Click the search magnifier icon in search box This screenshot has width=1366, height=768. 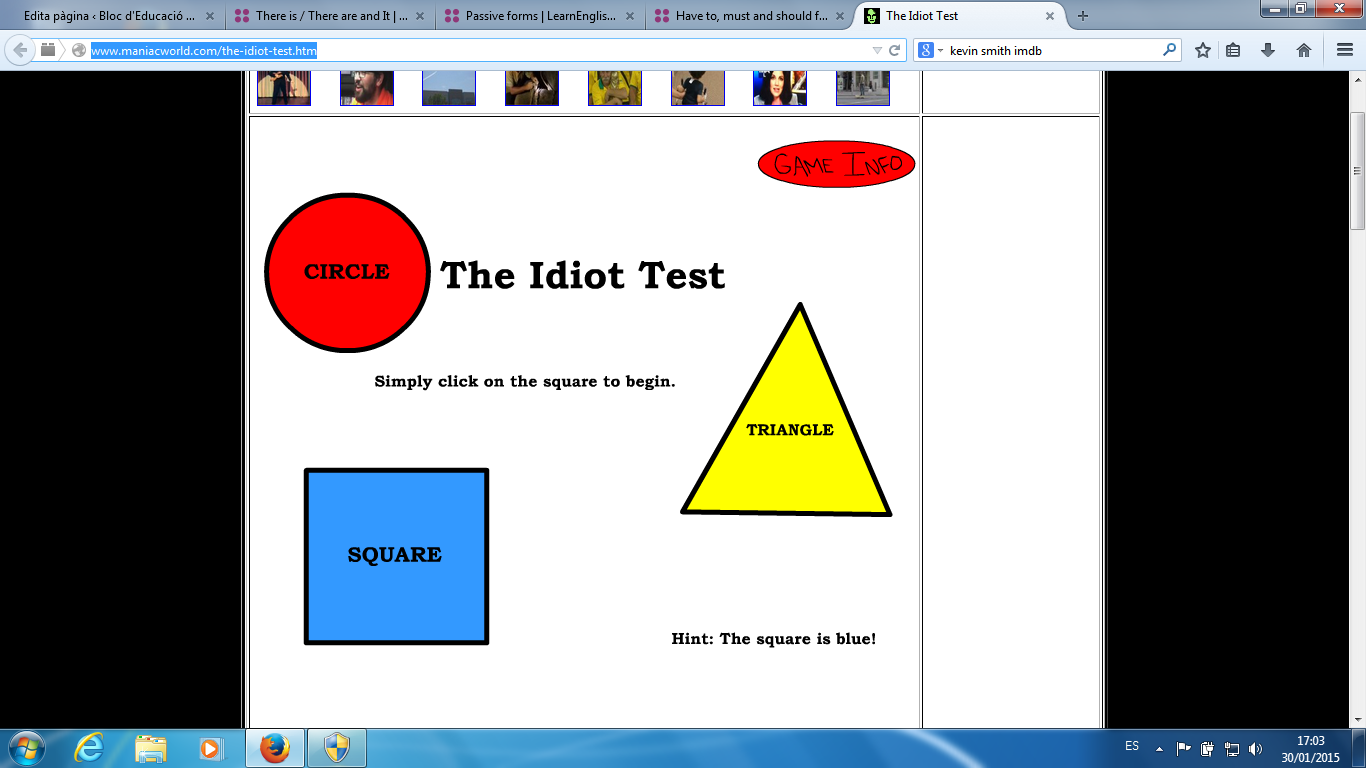coord(1169,50)
